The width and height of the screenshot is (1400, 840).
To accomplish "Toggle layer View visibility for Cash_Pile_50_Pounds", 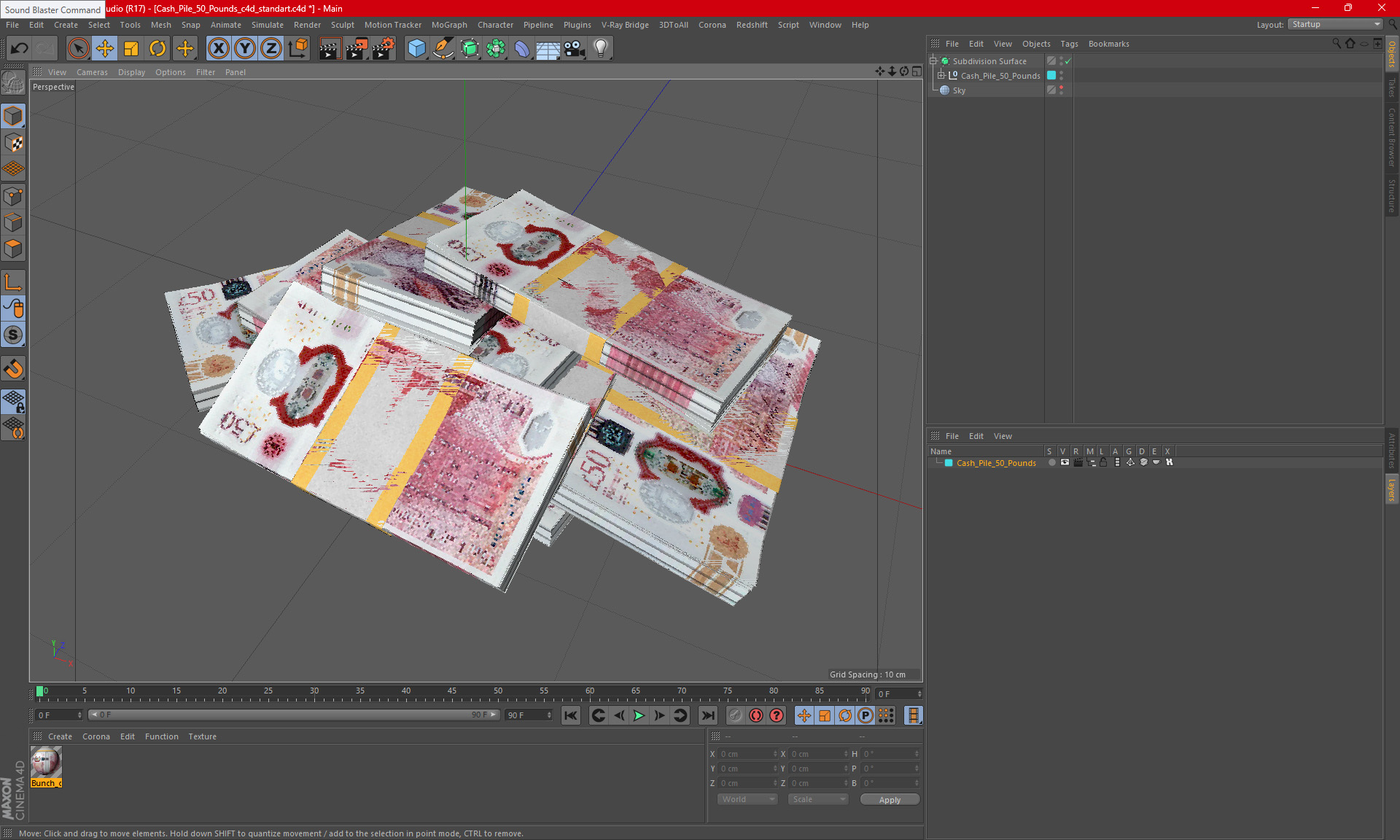I will click(1065, 462).
